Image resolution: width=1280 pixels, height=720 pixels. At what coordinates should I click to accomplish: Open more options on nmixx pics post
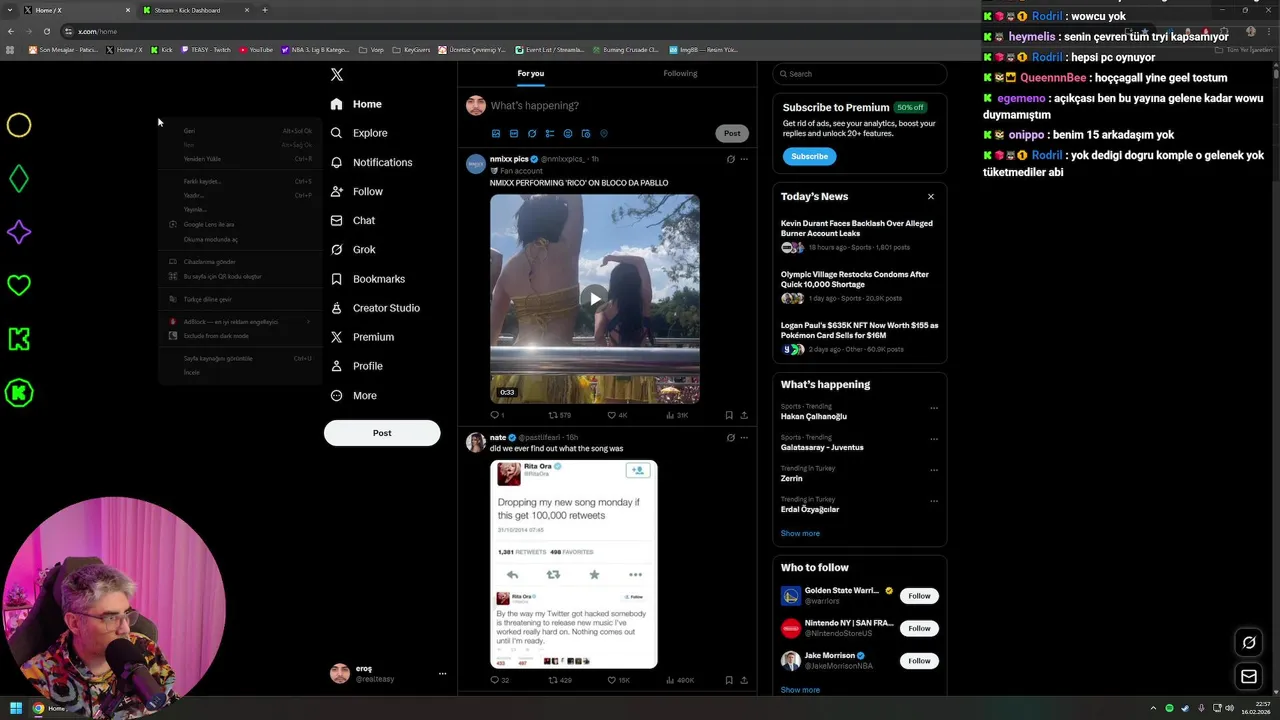(x=744, y=159)
